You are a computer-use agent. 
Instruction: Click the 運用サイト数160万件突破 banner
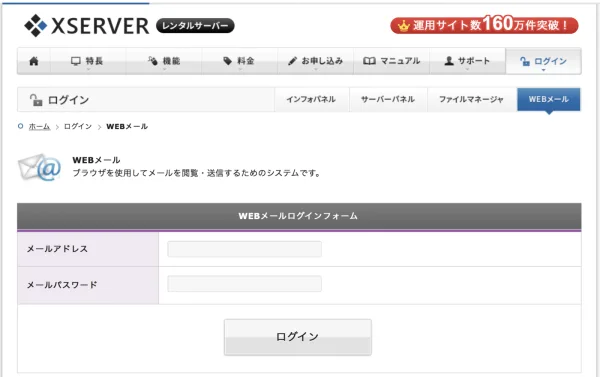click(x=484, y=25)
